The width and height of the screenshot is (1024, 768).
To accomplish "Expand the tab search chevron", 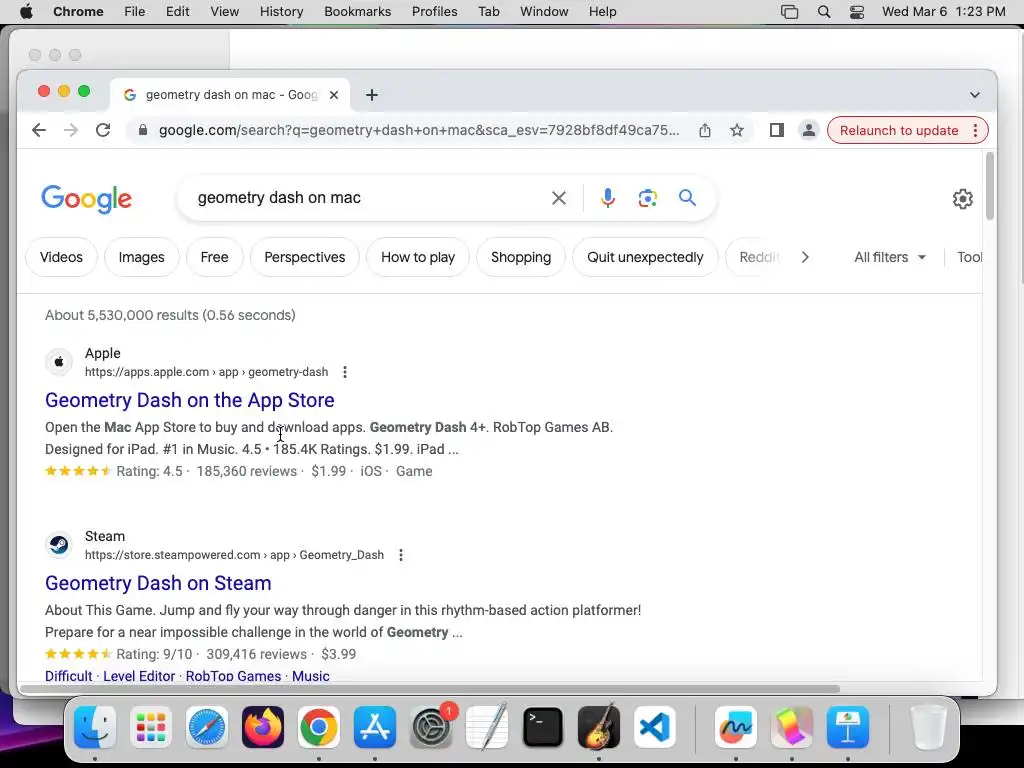I will point(975,95).
